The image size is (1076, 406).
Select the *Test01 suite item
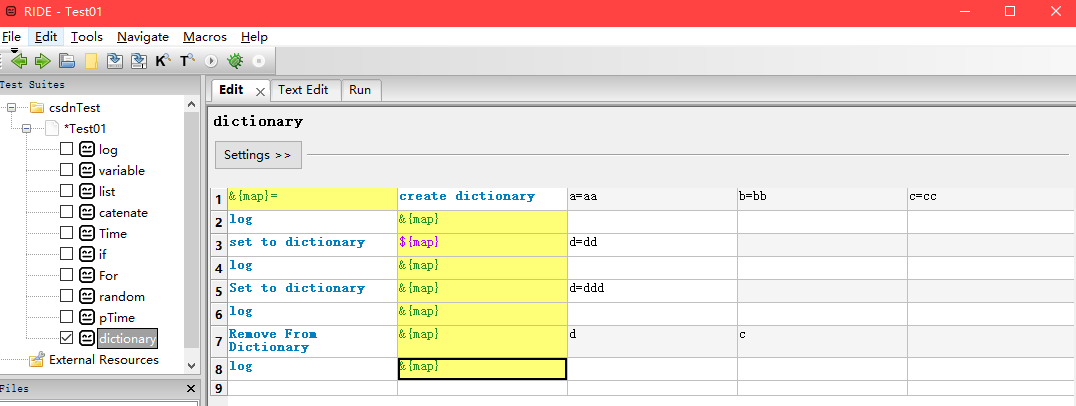tap(84, 128)
